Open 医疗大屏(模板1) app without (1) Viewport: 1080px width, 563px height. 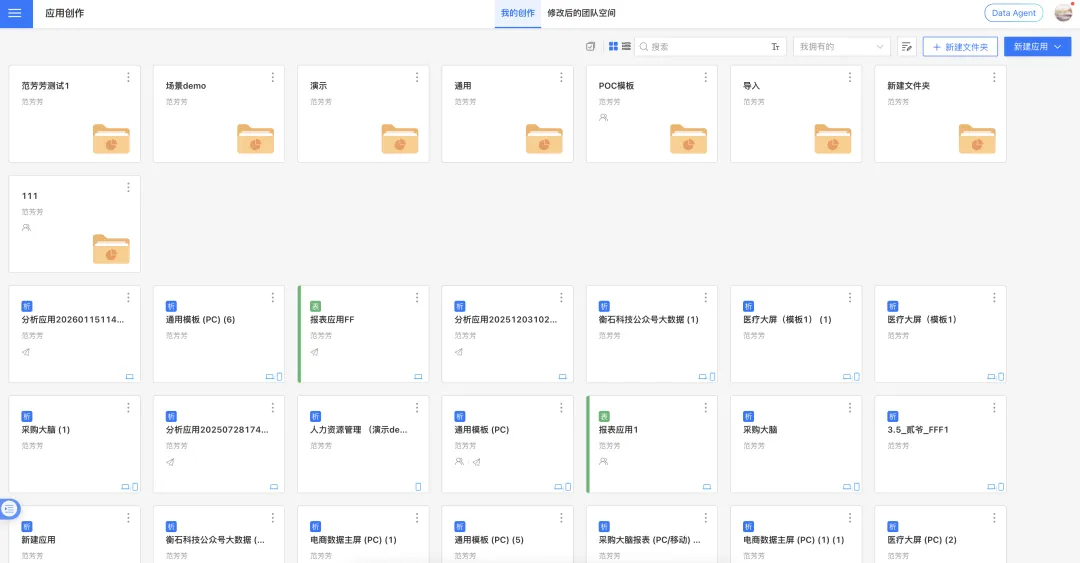tap(940, 334)
